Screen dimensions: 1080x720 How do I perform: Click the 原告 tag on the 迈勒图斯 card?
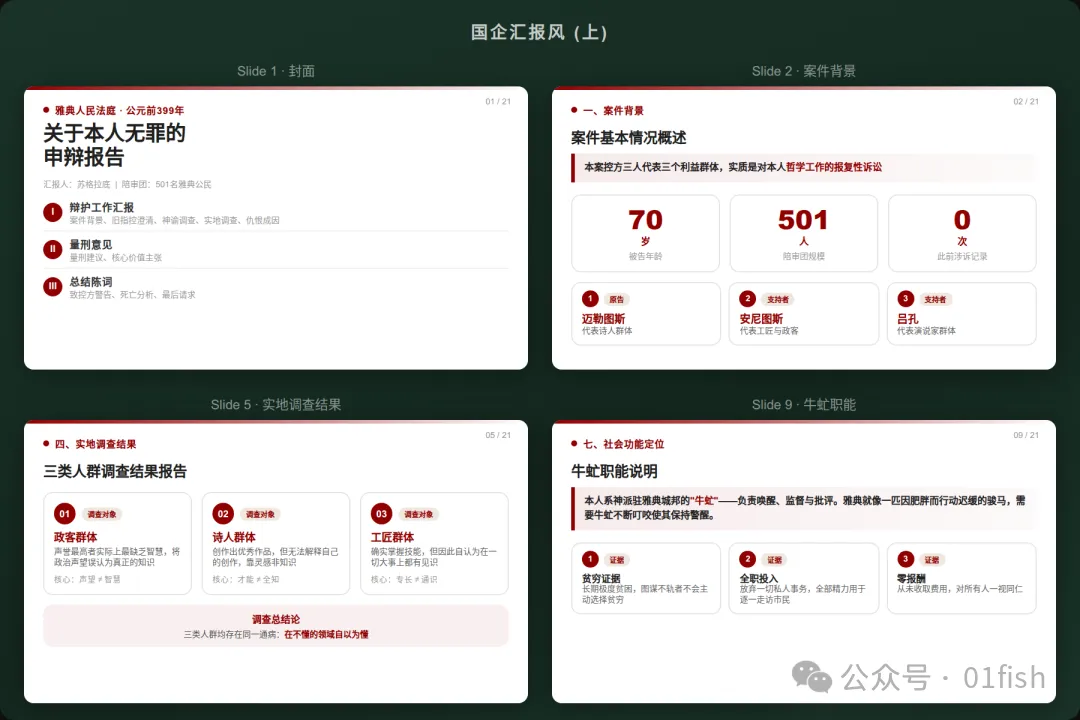pos(617,299)
